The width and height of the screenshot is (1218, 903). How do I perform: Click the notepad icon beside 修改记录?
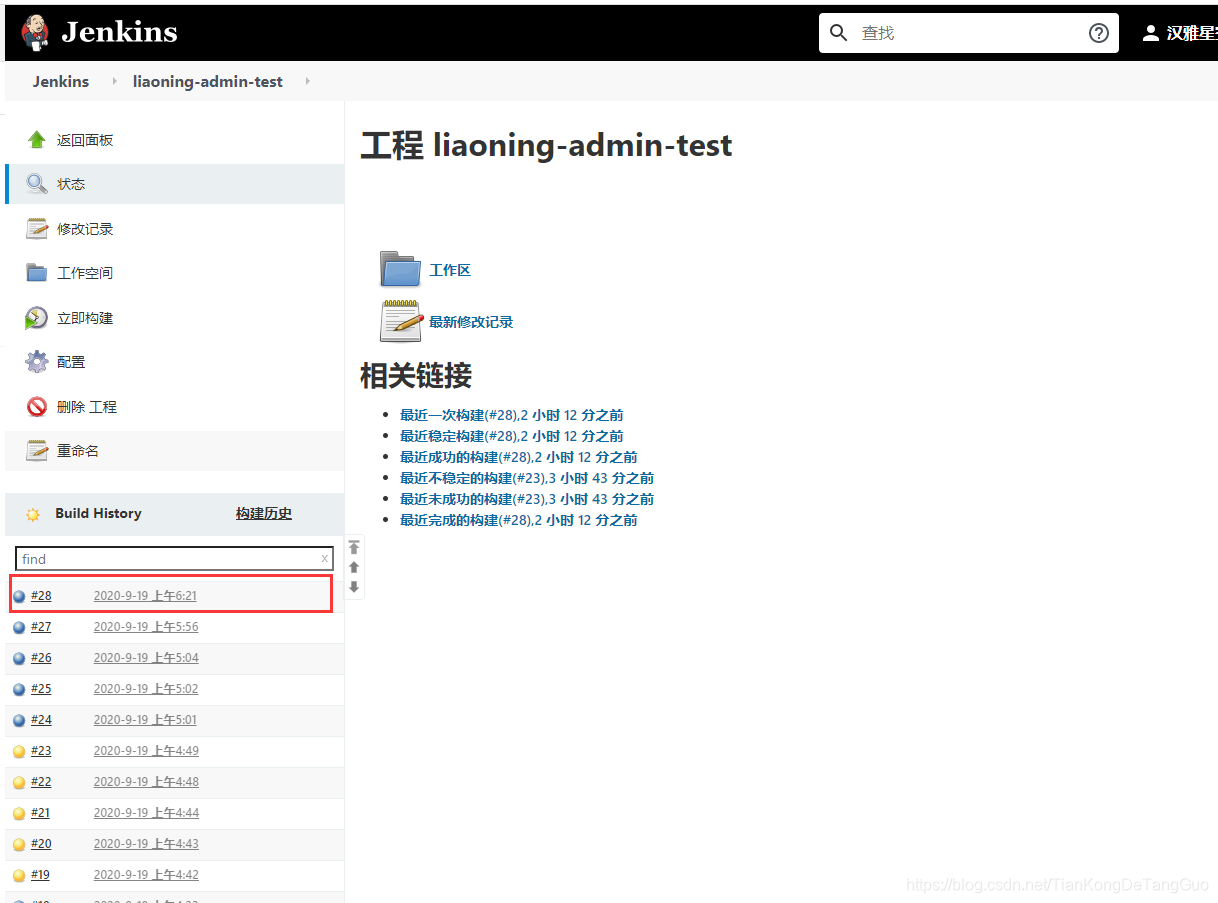pos(37,229)
